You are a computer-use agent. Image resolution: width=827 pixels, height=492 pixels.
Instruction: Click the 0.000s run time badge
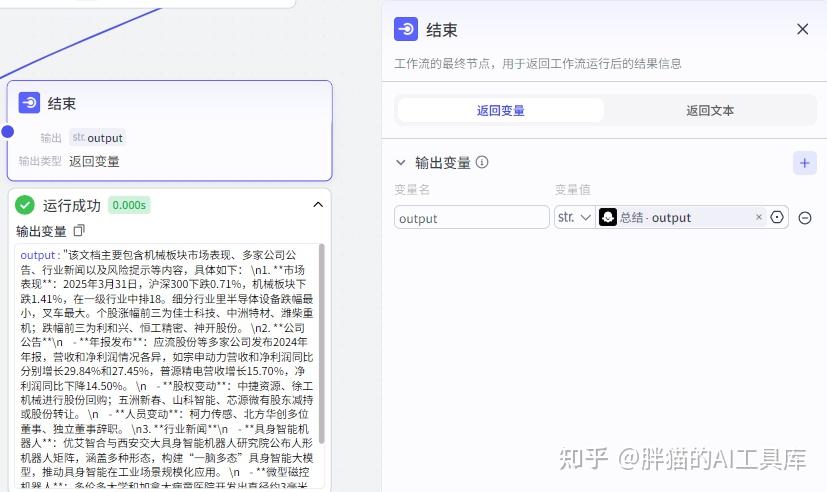coord(129,205)
